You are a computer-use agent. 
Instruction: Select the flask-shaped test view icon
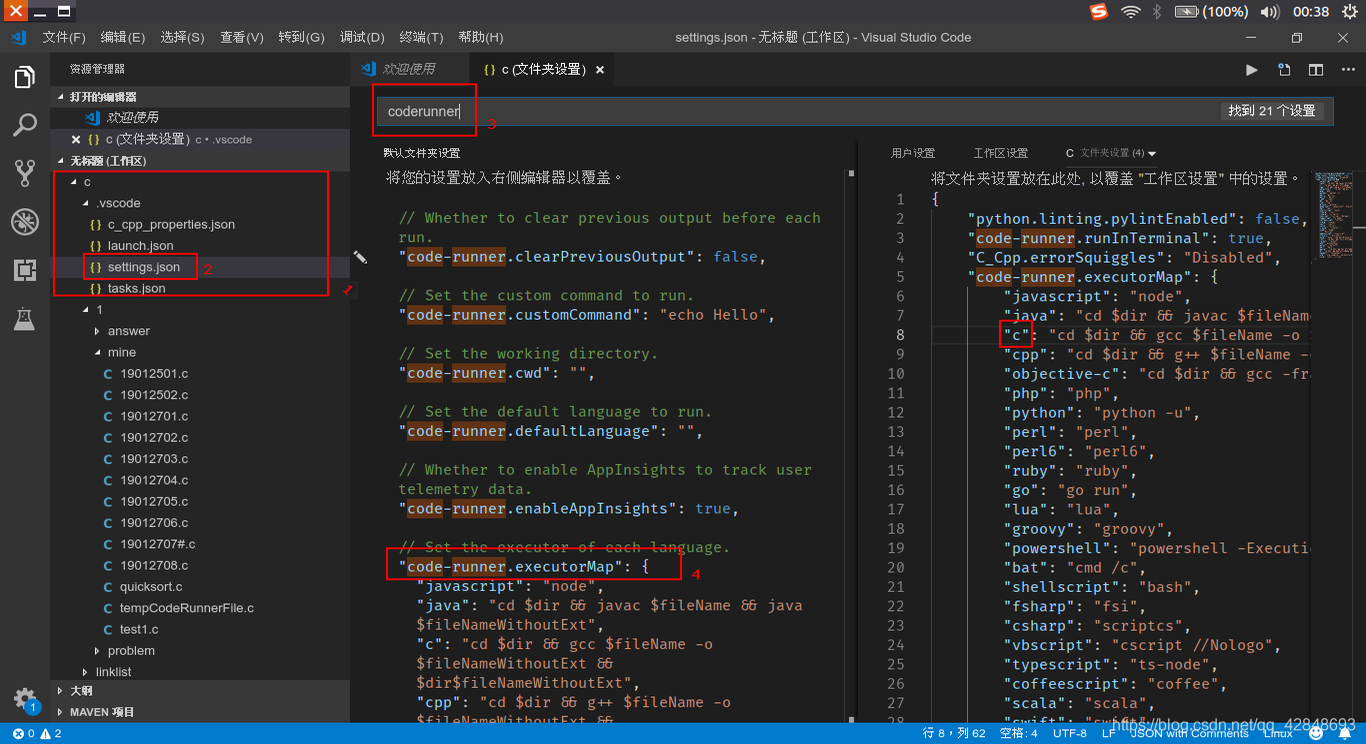tap(24, 322)
